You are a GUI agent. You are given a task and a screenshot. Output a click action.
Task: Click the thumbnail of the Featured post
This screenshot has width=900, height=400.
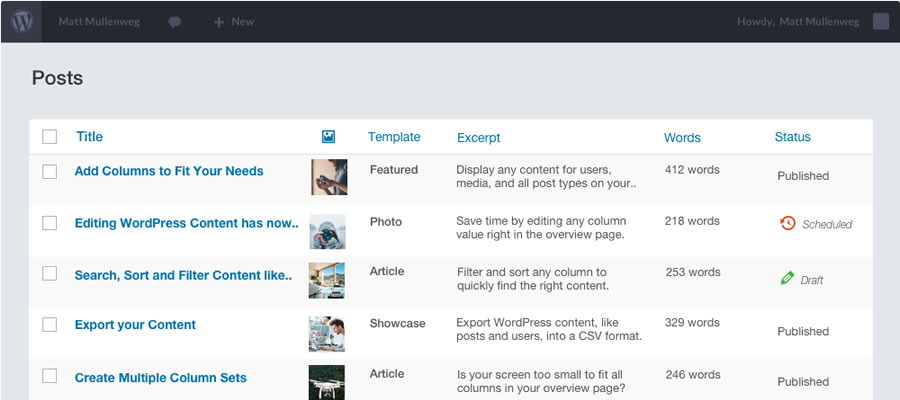pyautogui.click(x=329, y=177)
